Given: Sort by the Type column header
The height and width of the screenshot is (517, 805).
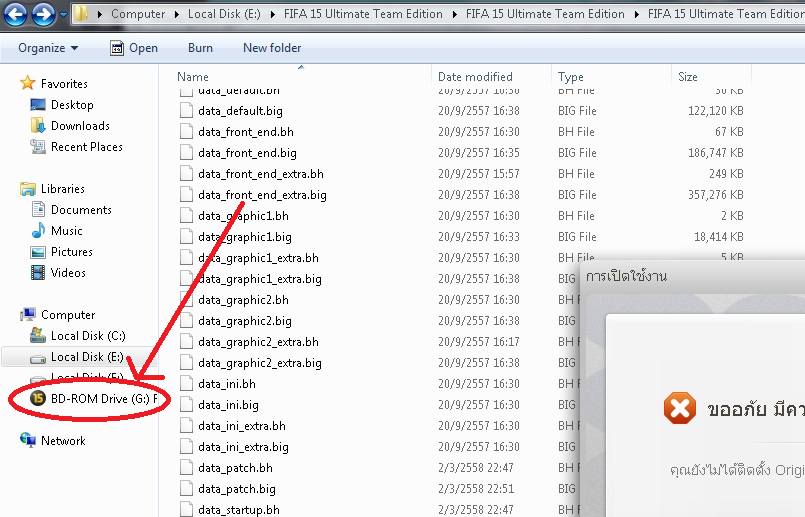Looking at the screenshot, I should [x=570, y=77].
